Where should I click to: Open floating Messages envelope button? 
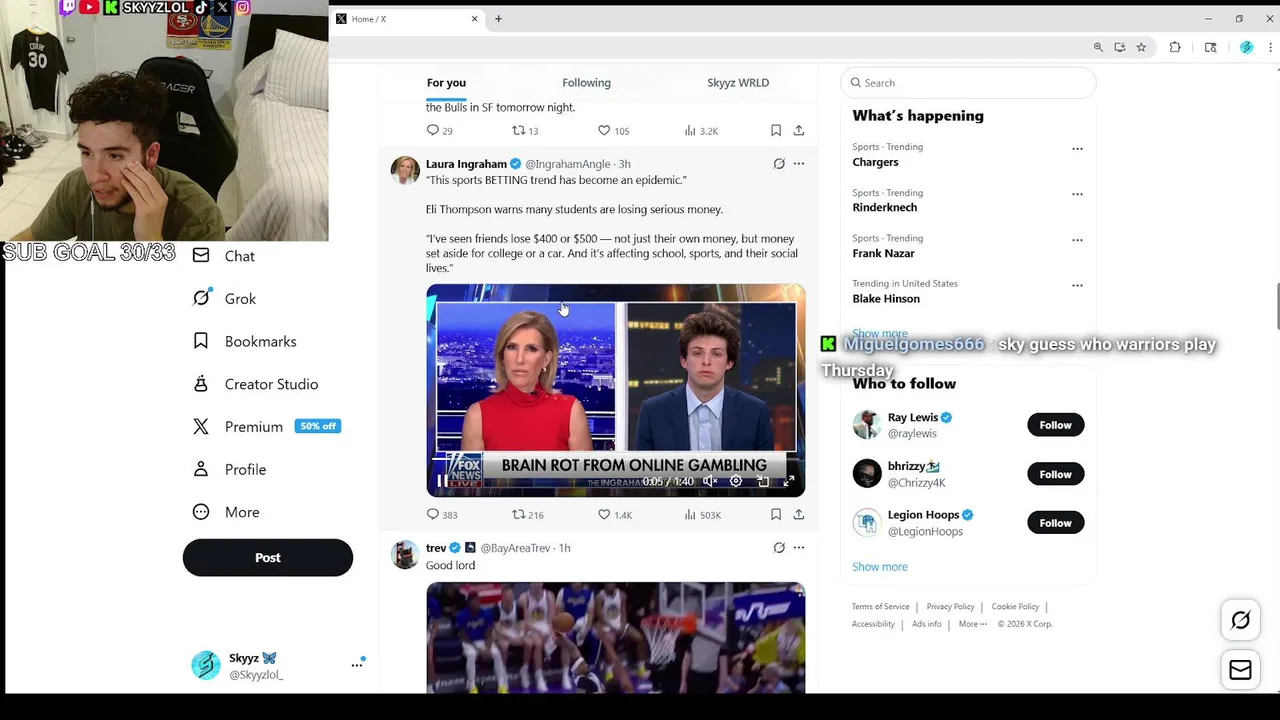pyautogui.click(x=1240, y=670)
